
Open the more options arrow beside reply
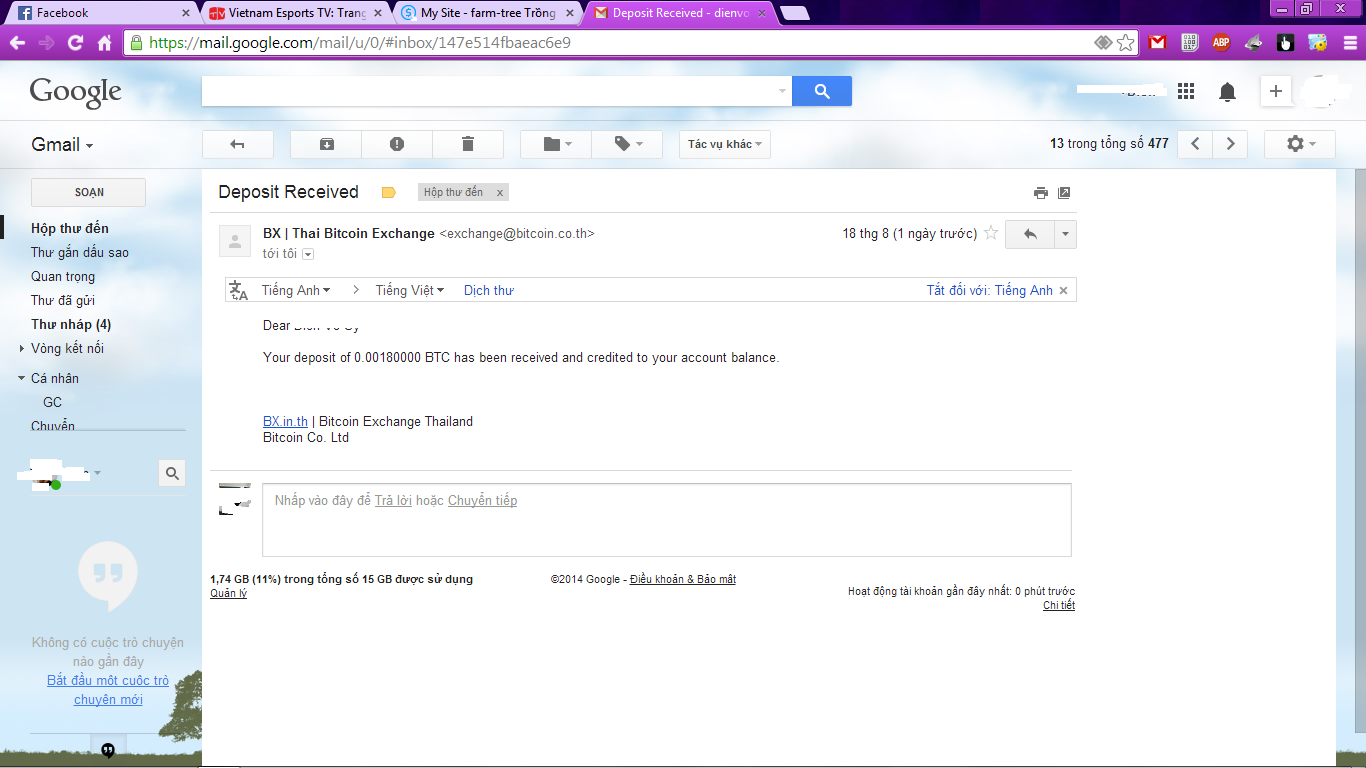(1066, 234)
